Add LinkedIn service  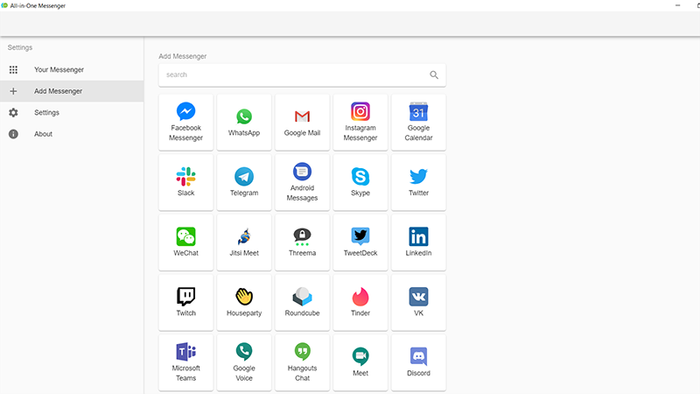(x=418, y=242)
